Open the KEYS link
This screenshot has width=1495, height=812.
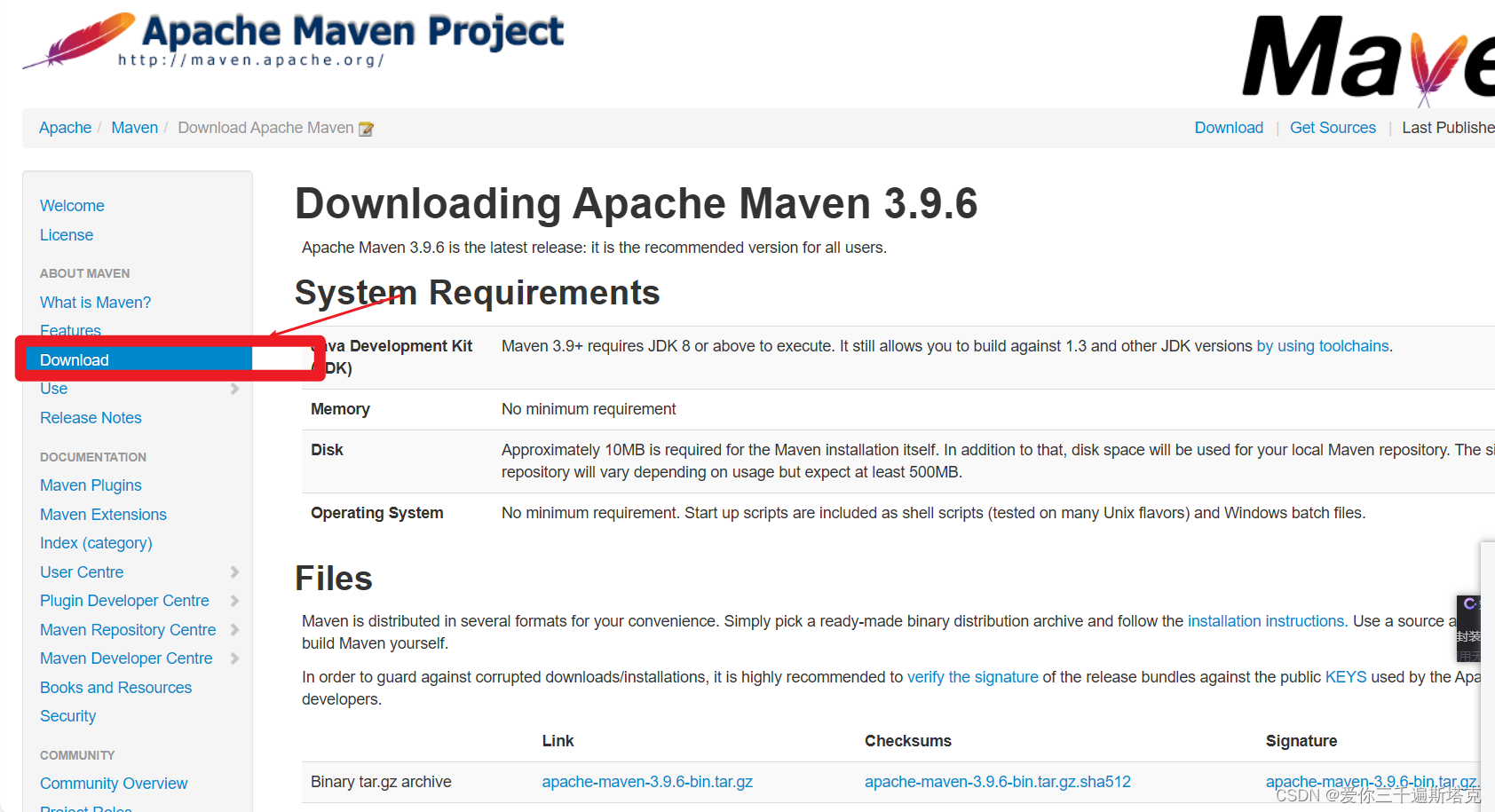(1346, 676)
